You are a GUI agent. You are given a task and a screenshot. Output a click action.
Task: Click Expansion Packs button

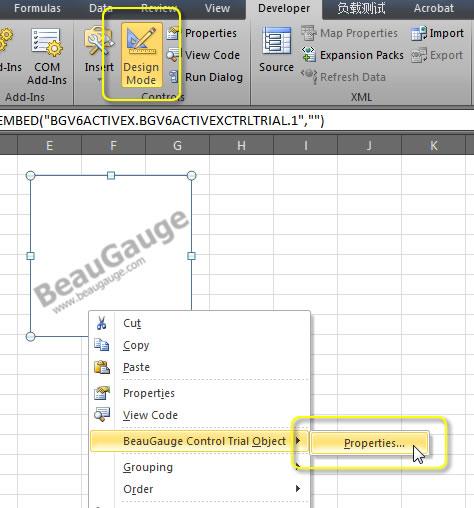[x=352, y=55]
